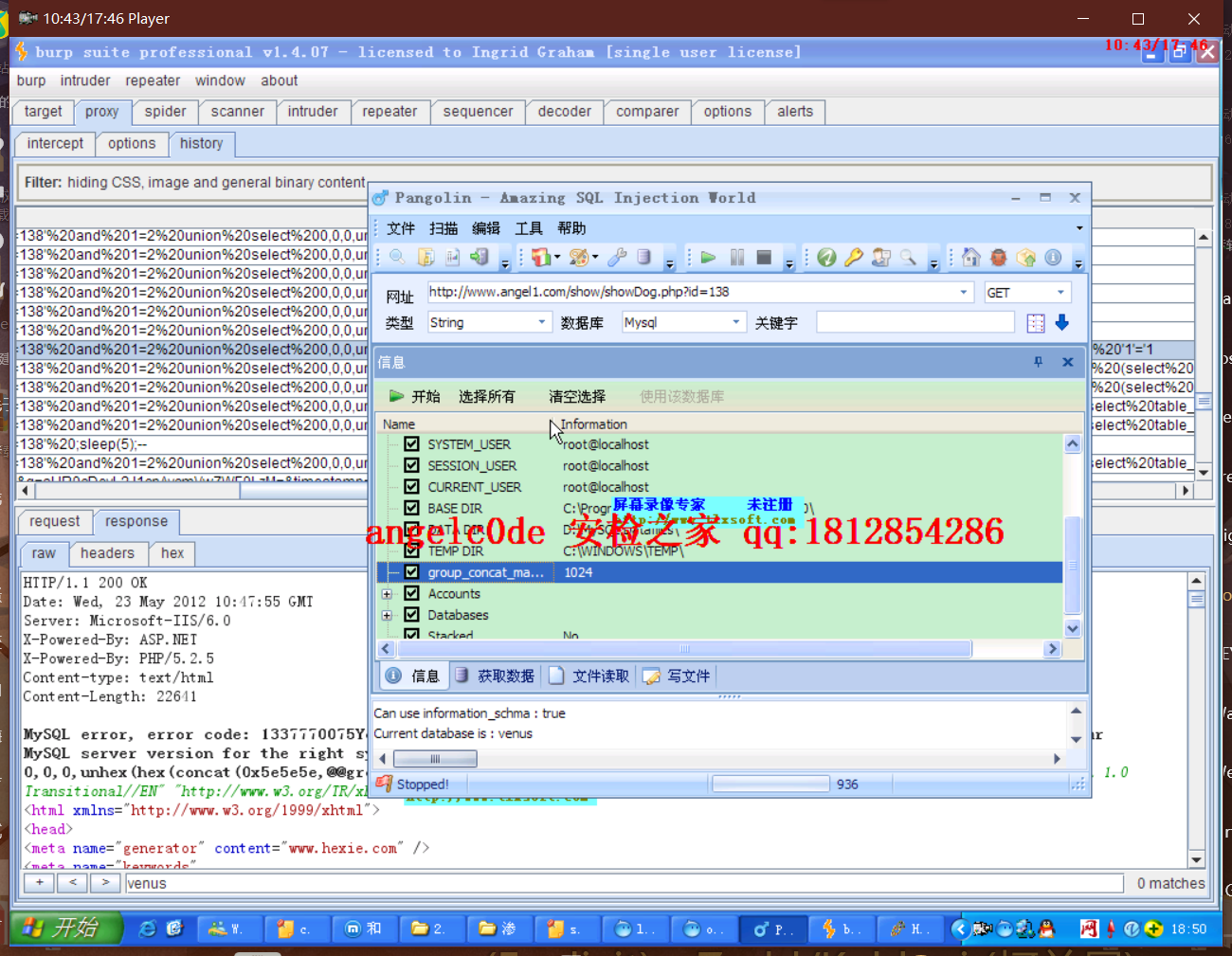This screenshot has height=956, width=1232.
Task: Click the blue down arrow next to keyword field
Action: (1062, 323)
